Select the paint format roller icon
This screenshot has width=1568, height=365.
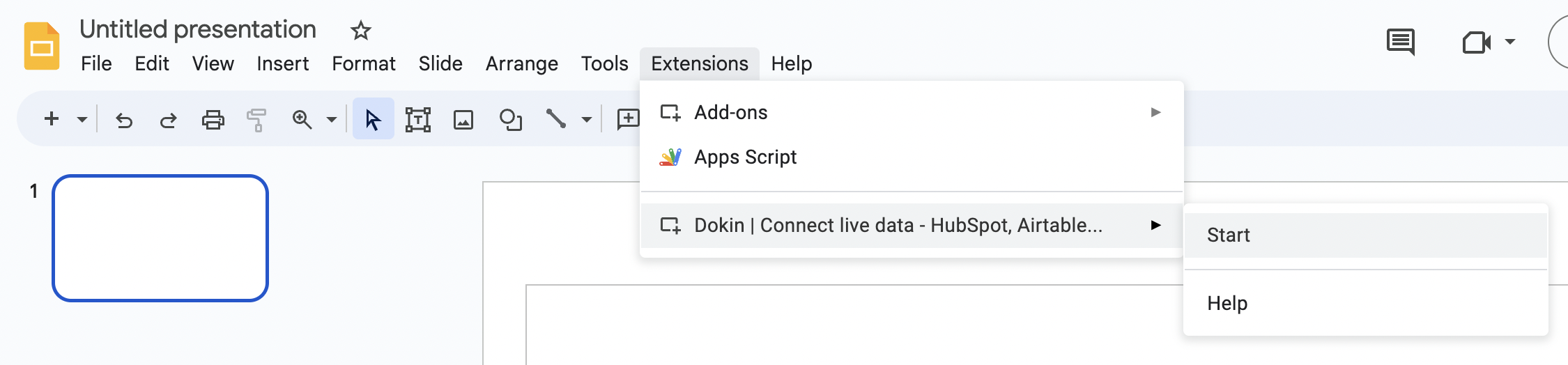[x=256, y=120]
